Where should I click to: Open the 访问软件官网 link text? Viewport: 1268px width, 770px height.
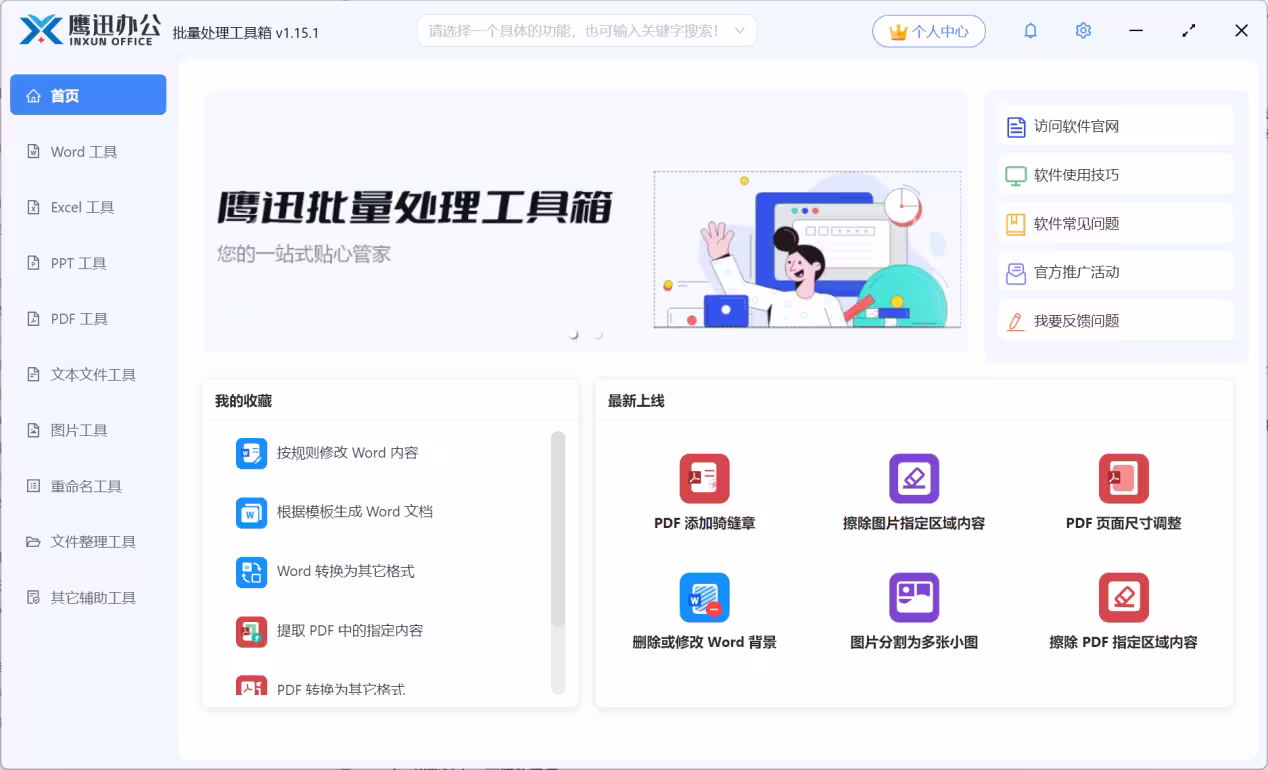pyautogui.click(x=1076, y=127)
